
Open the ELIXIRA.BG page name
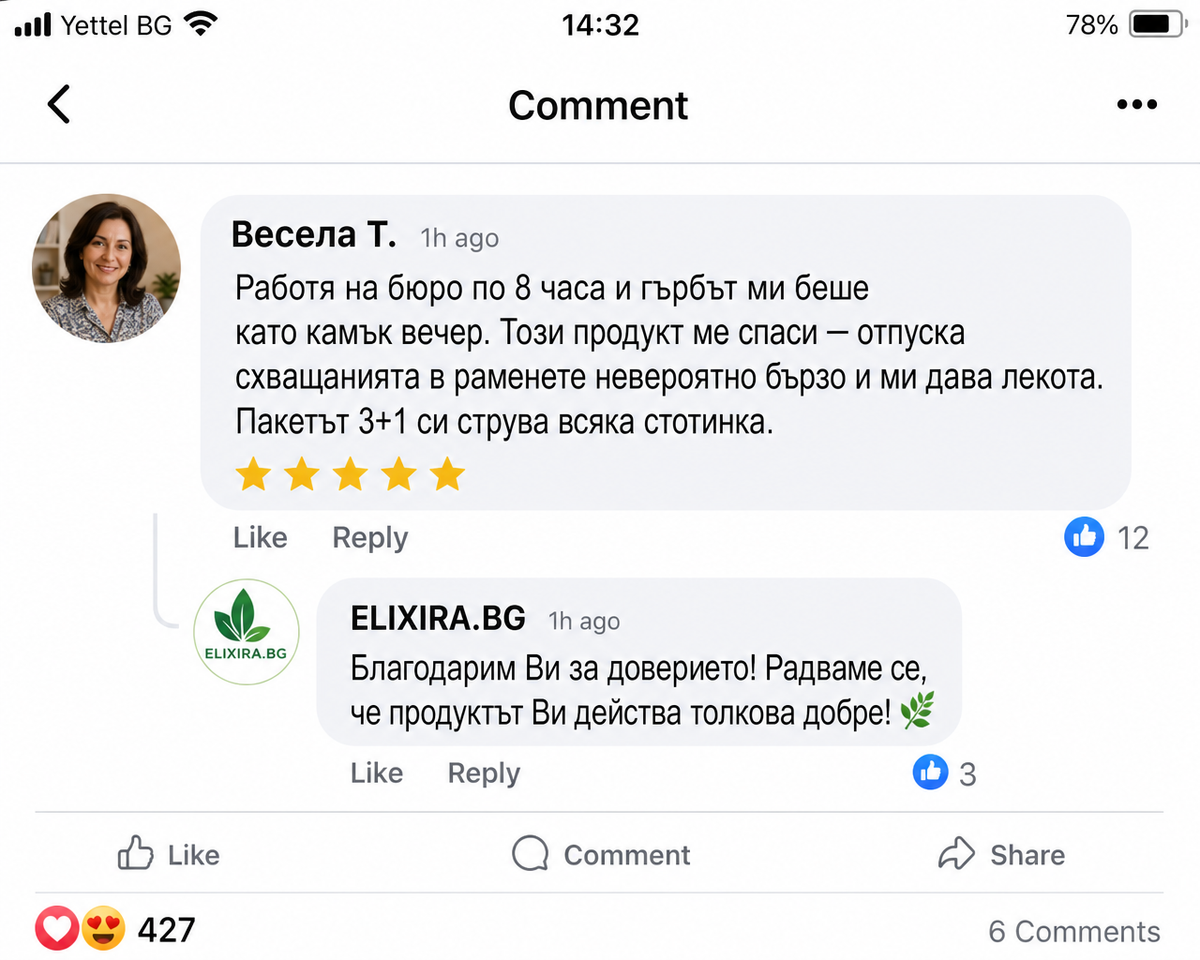click(x=438, y=618)
